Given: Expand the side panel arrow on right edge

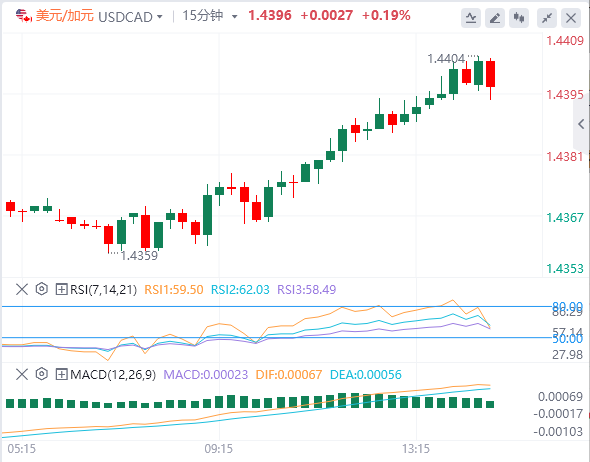Looking at the screenshot, I should pos(581,124).
